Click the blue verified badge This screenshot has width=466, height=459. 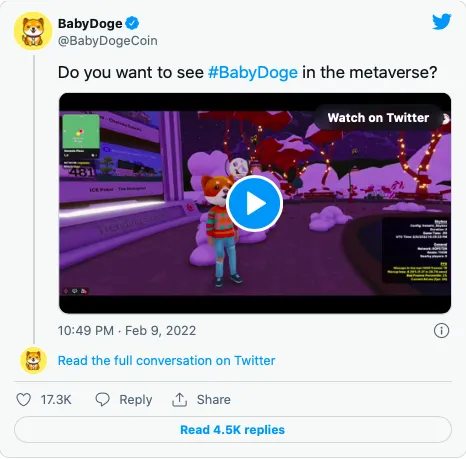(132, 23)
